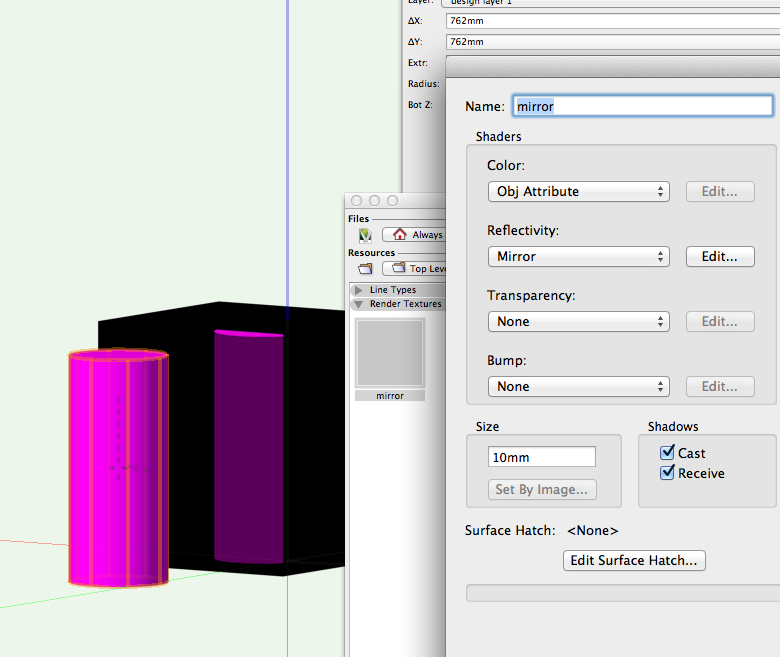Click the folder icon under Resources
This screenshot has height=657, width=780.
click(365, 269)
